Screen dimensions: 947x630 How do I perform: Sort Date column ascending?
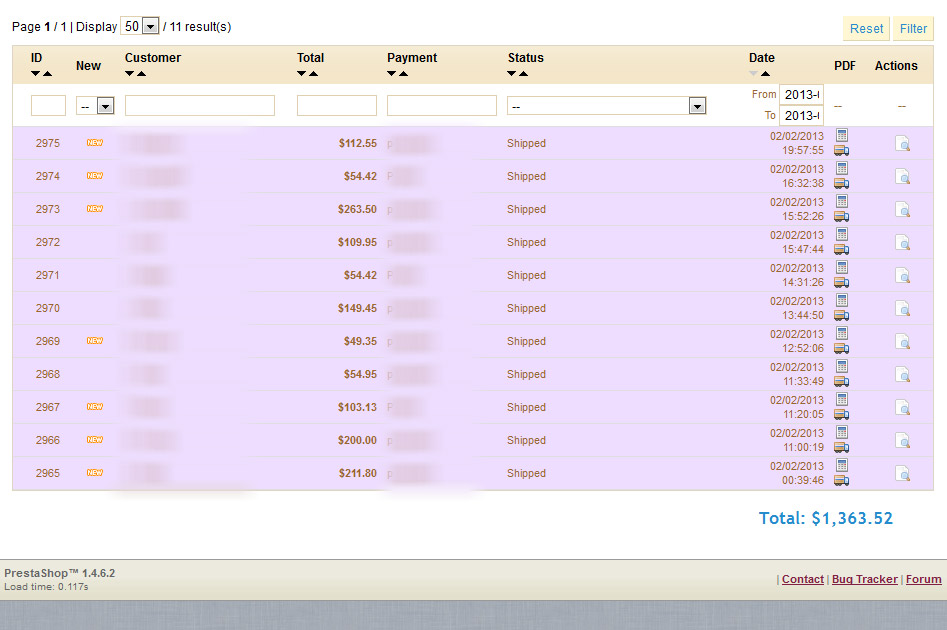point(765,74)
